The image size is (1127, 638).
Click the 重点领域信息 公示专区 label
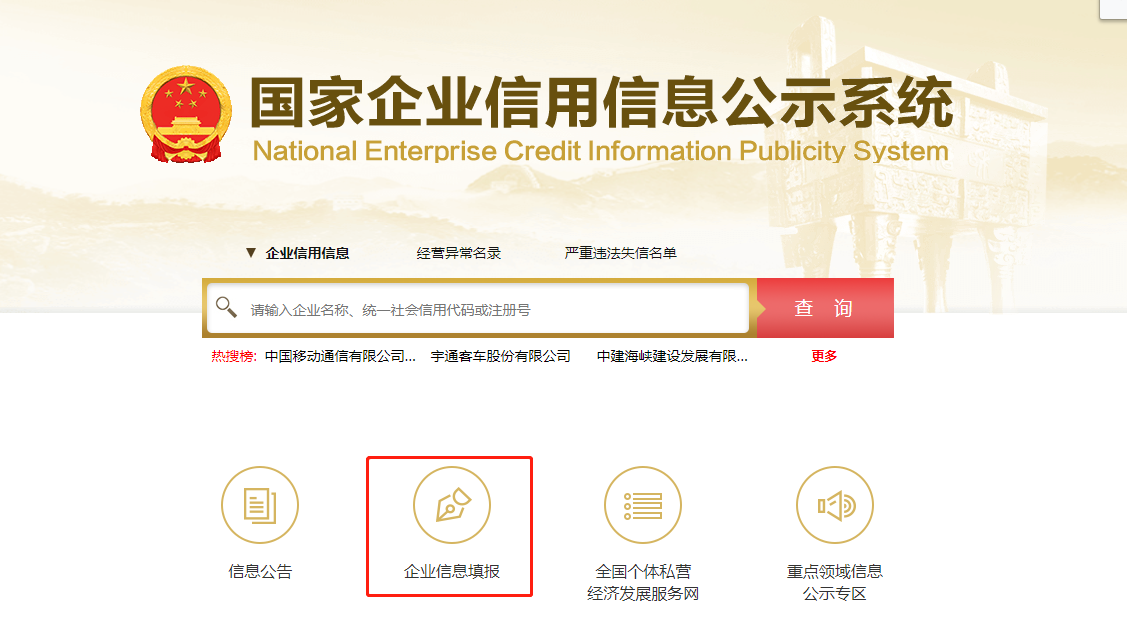coord(834,583)
